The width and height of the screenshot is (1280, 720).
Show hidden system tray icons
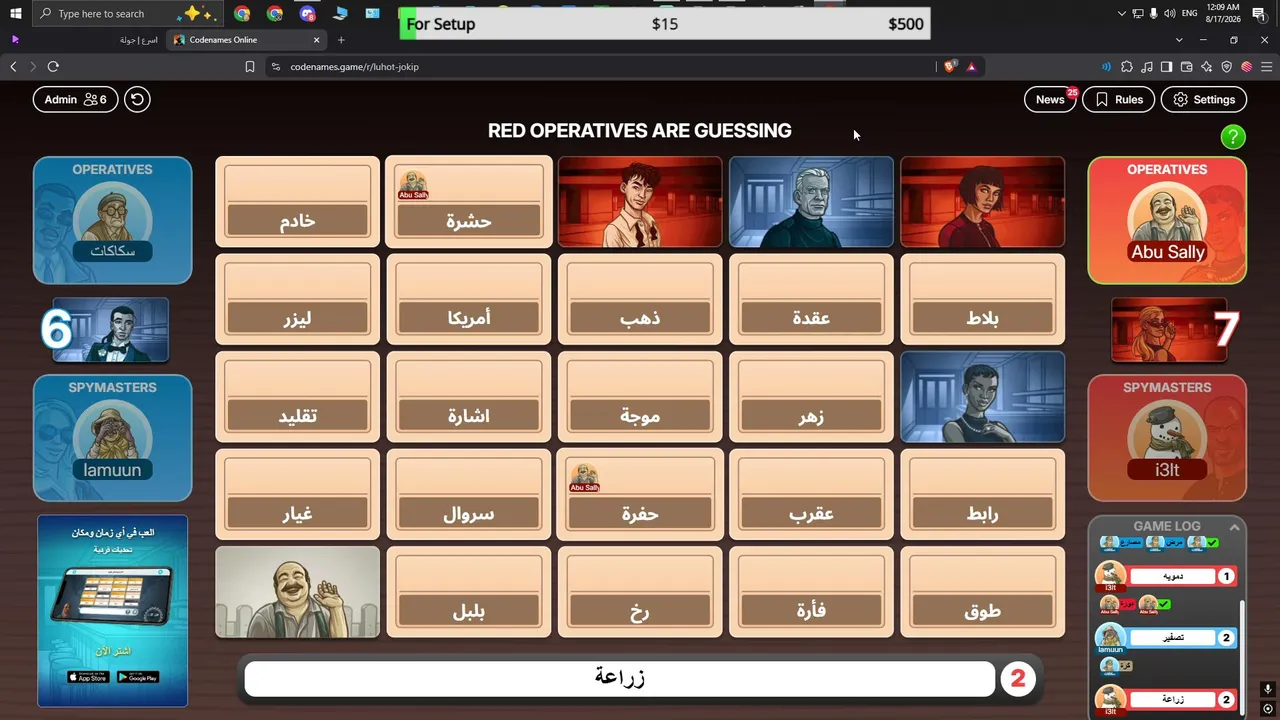click(1121, 14)
